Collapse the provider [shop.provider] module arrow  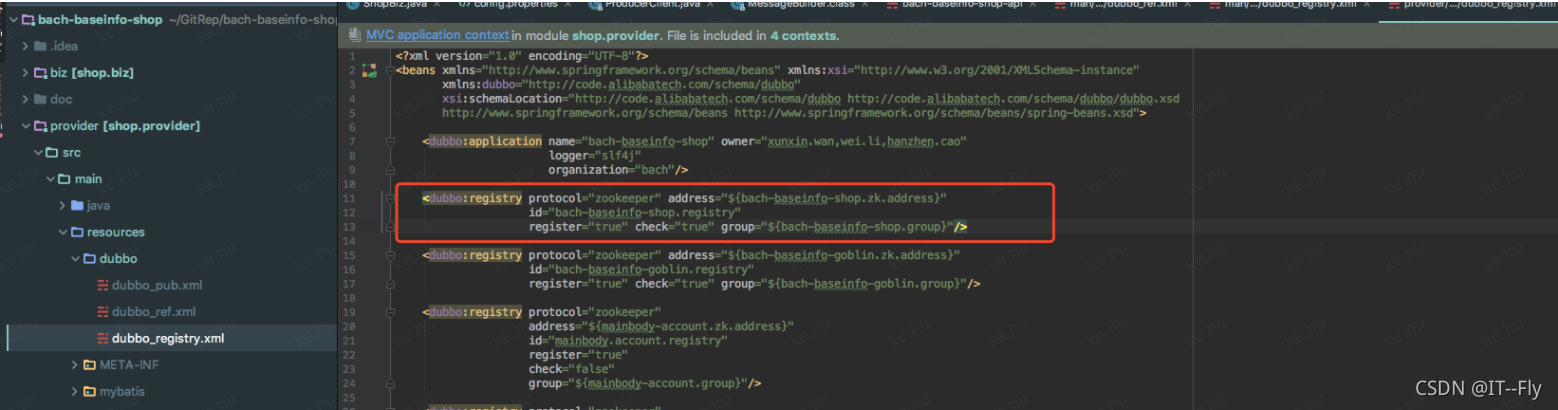(x=26, y=126)
